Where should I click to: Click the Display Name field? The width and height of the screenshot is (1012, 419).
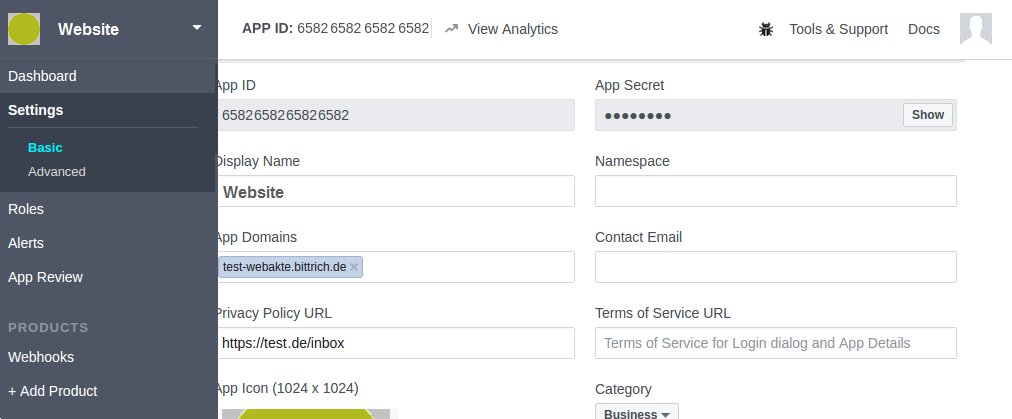click(396, 191)
